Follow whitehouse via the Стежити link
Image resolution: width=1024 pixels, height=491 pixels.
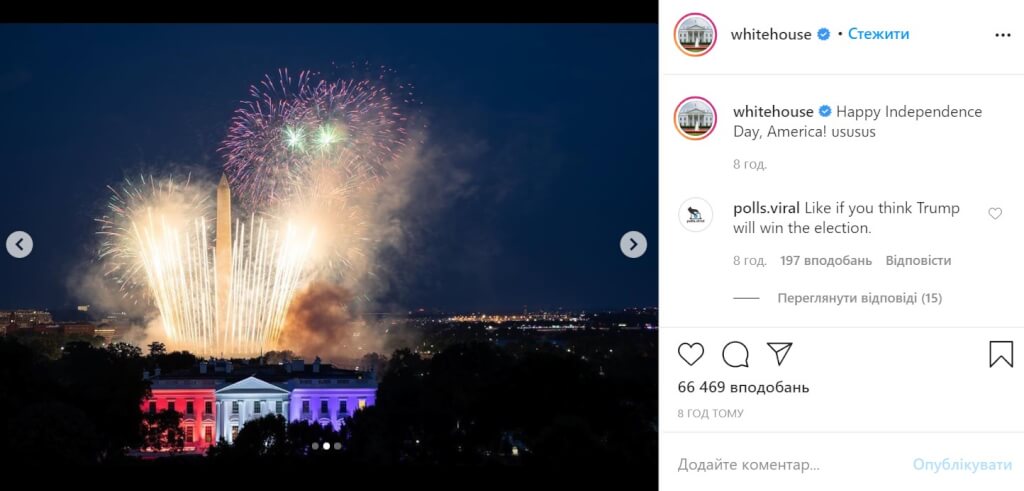(878, 35)
